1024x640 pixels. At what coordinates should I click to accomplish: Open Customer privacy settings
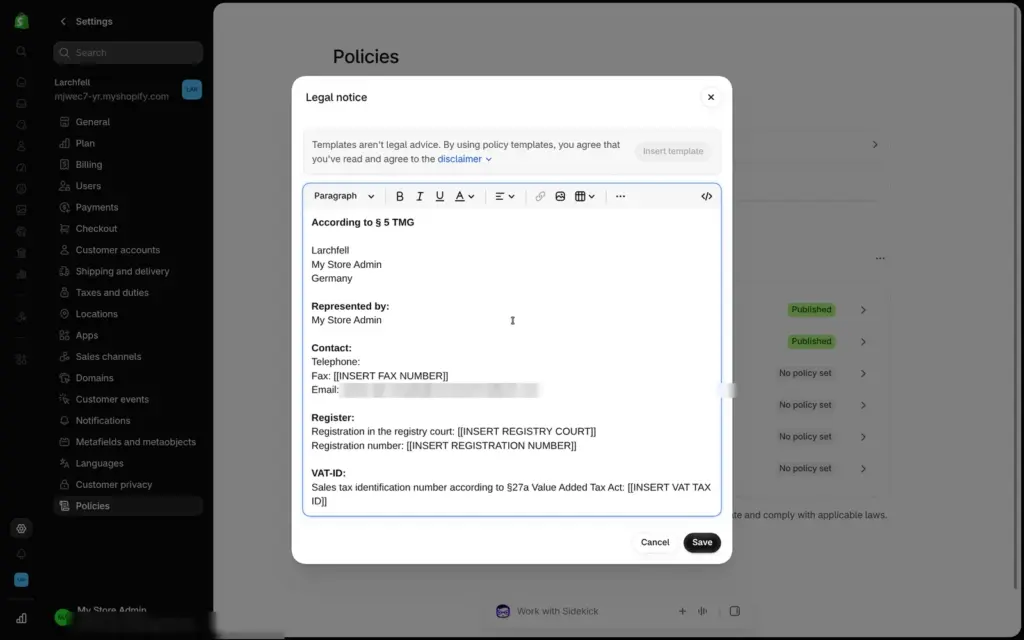pyautogui.click(x=128, y=485)
